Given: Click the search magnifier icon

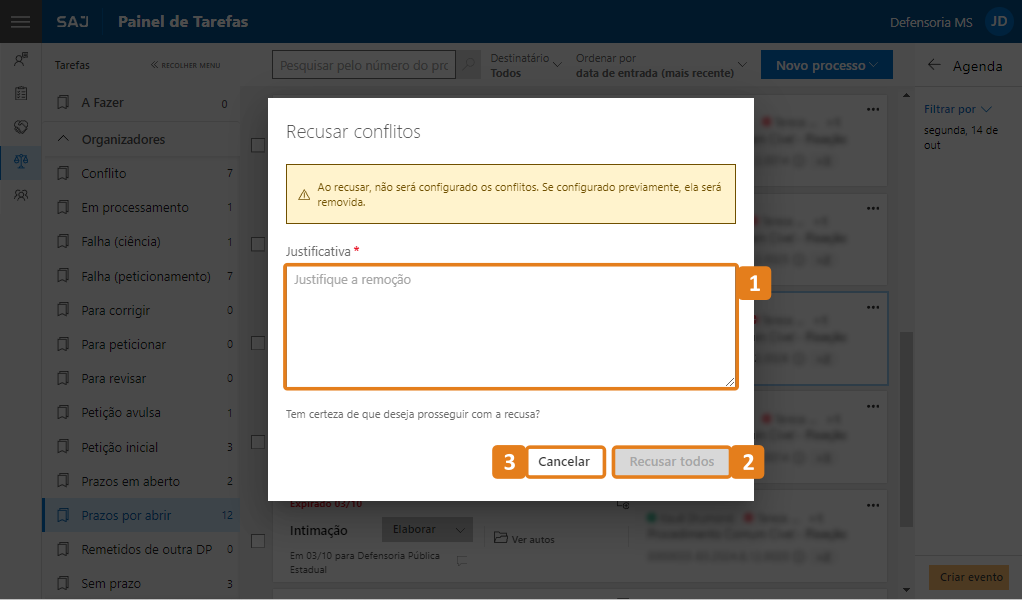Looking at the screenshot, I should 469,64.
